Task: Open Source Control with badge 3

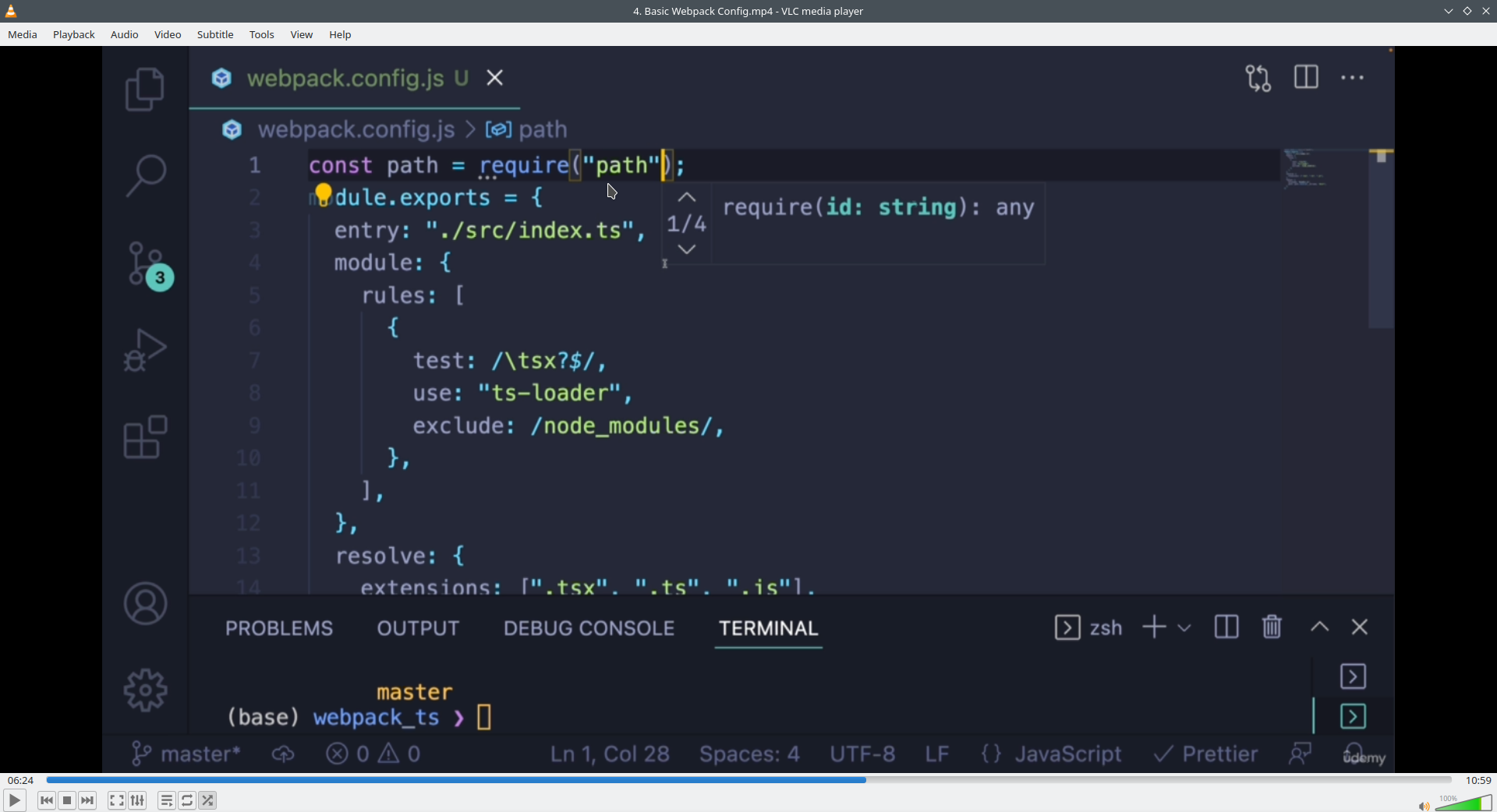Action: [x=149, y=266]
